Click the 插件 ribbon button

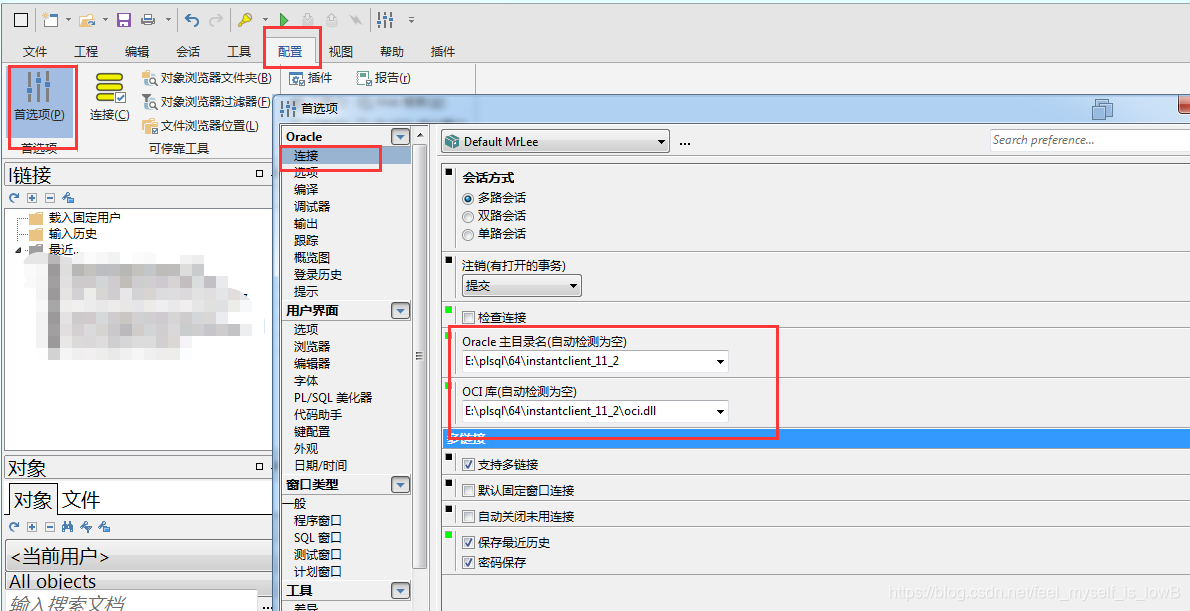(310, 77)
